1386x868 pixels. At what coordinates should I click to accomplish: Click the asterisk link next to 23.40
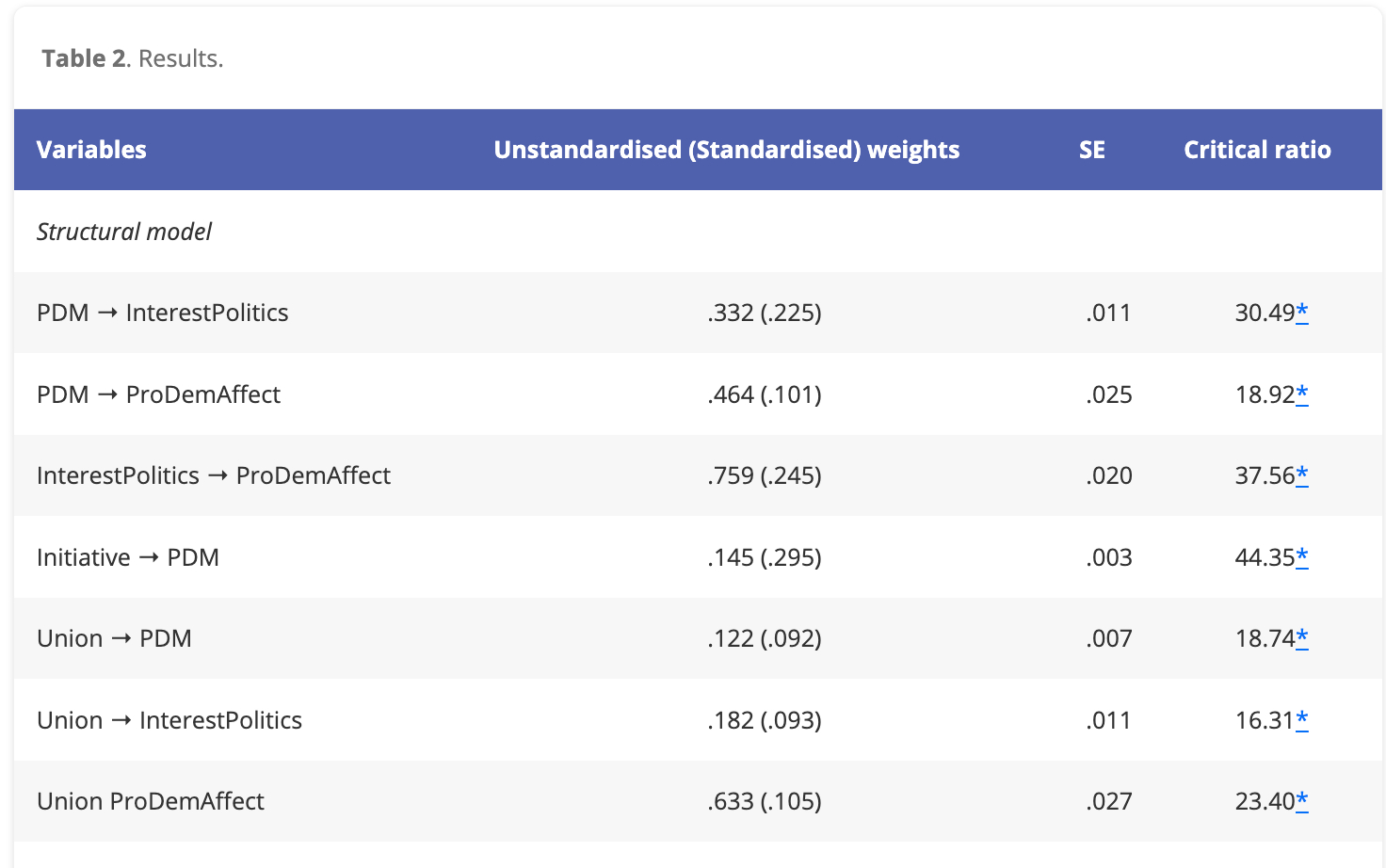(1301, 801)
